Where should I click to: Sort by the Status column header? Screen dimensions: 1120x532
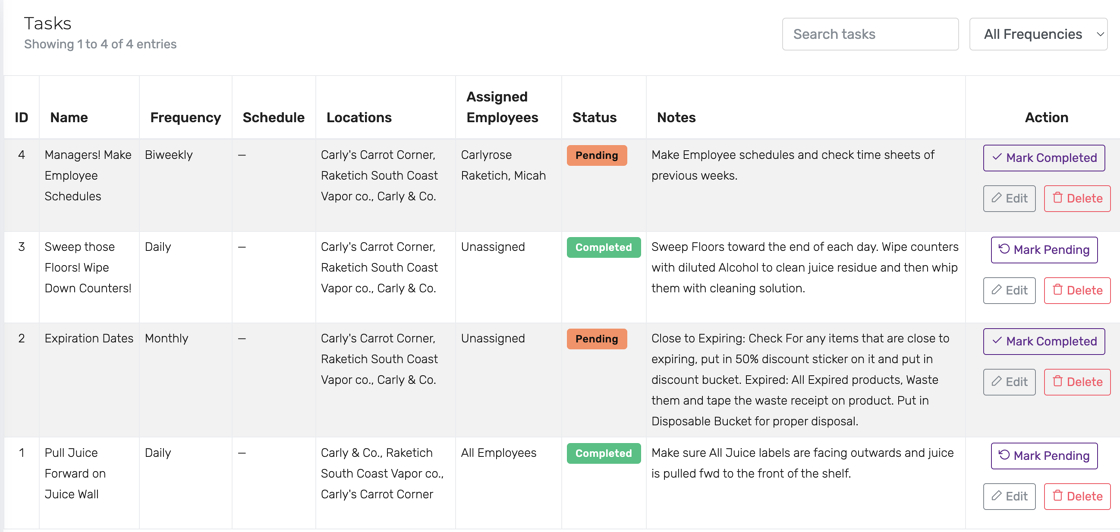594,117
